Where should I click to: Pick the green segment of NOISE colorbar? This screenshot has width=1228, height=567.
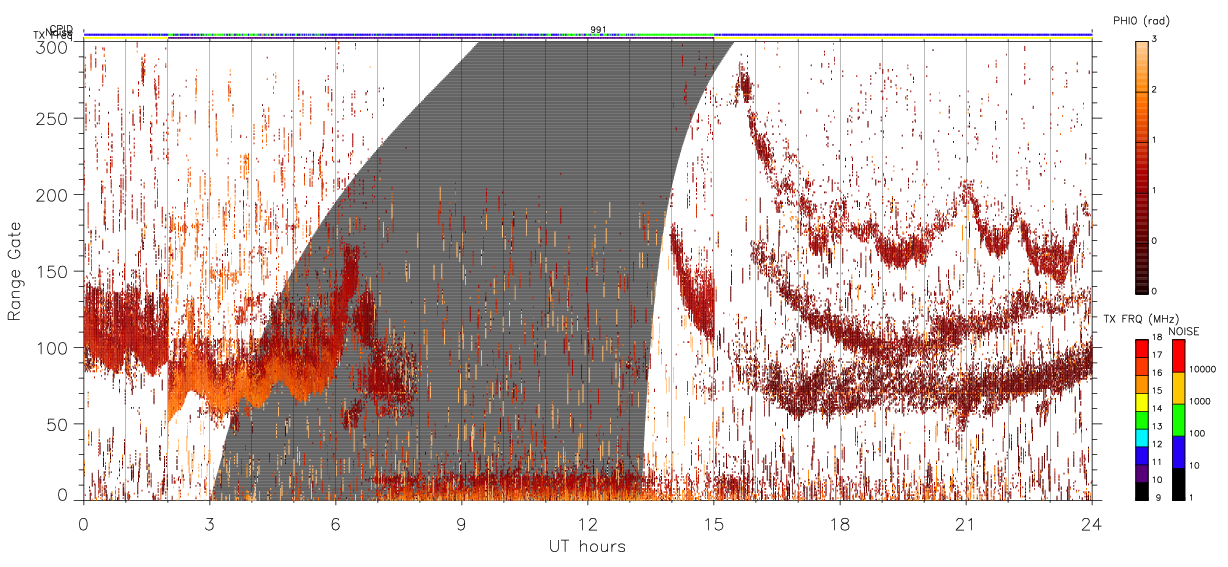(x=1177, y=420)
